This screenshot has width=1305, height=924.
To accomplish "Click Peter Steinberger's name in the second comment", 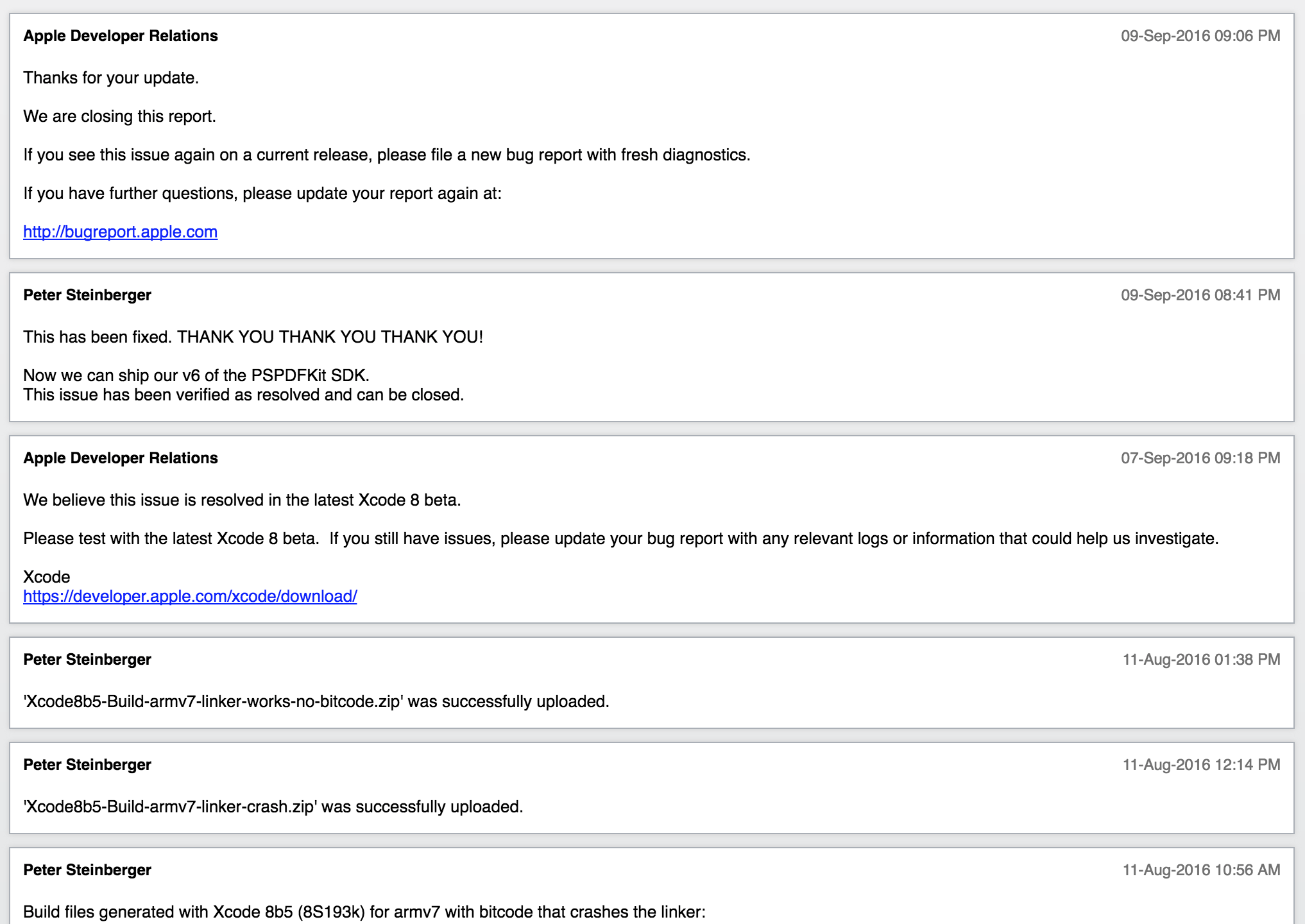I will (87, 295).
